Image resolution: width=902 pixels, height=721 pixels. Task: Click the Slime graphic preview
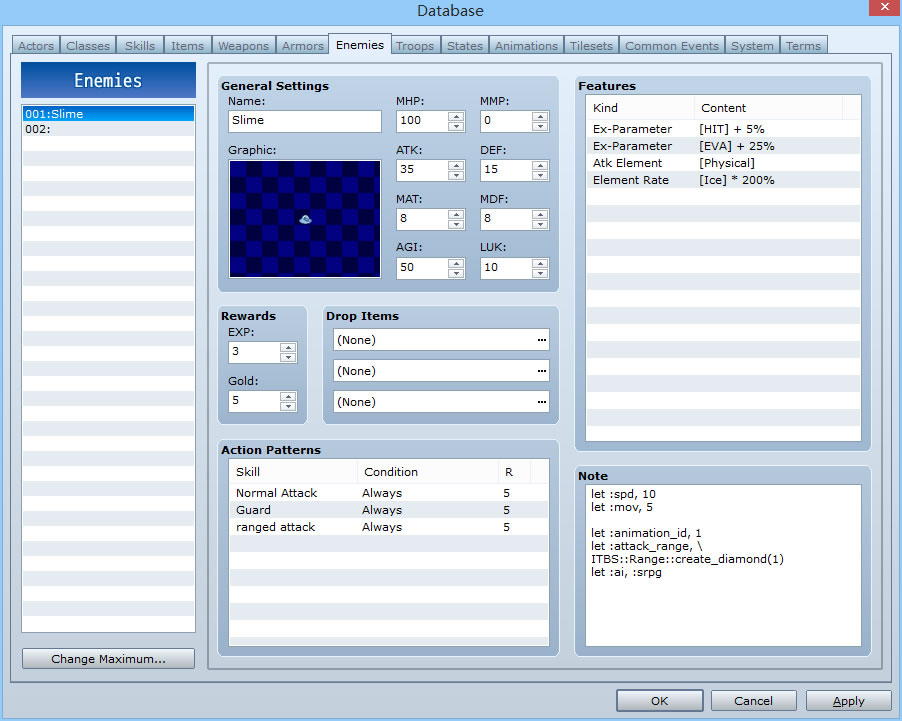(305, 219)
